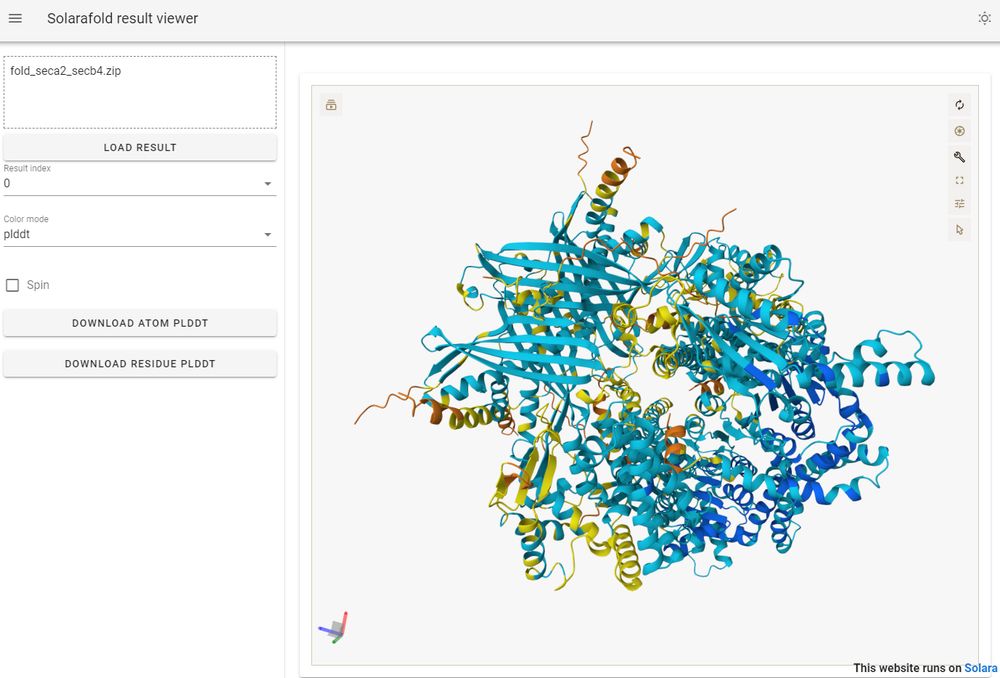The height and width of the screenshot is (678, 1000).
Task: Toggle selection mode with the cursor icon
Action: click(959, 230)
